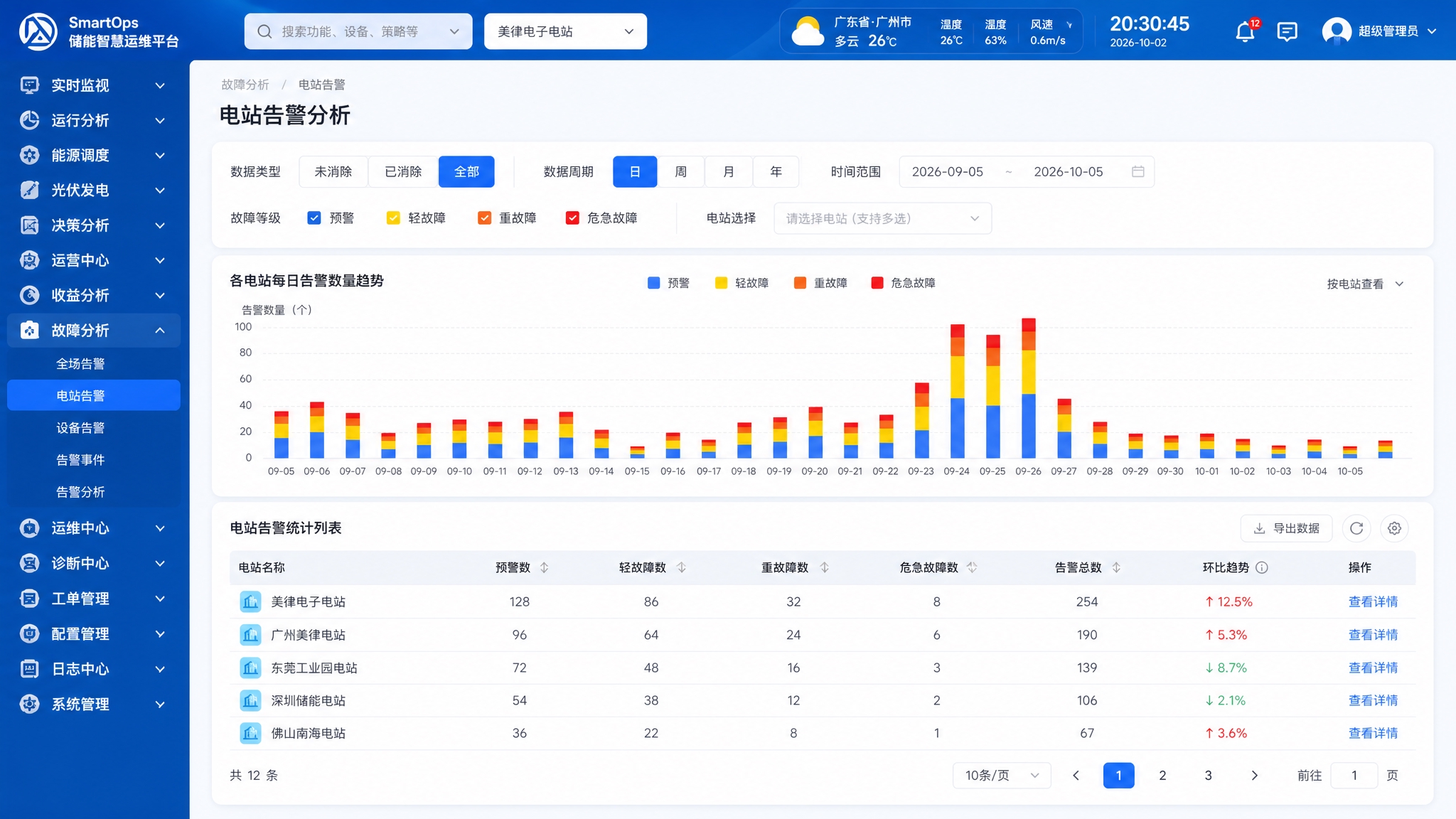
Task: Click the 日志中心 sidebar icon
Action: coord(29,669)
